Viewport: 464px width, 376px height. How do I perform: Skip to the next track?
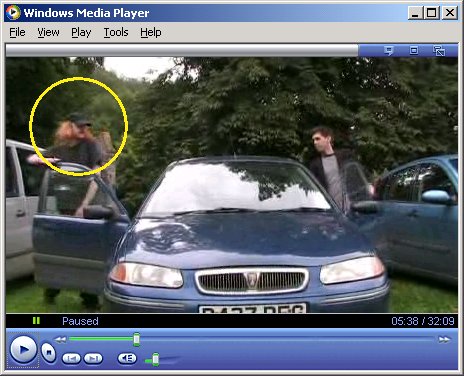[x=94, y=359]
